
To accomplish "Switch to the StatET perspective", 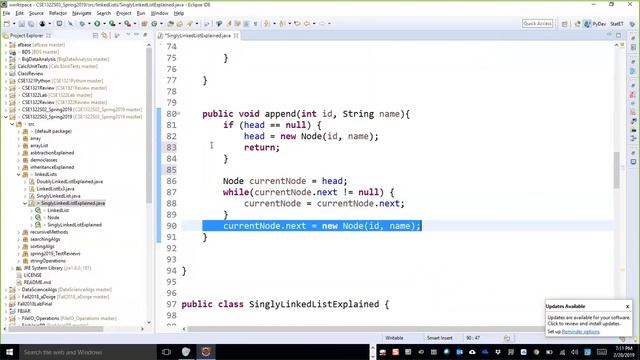I will pos(617,24).
